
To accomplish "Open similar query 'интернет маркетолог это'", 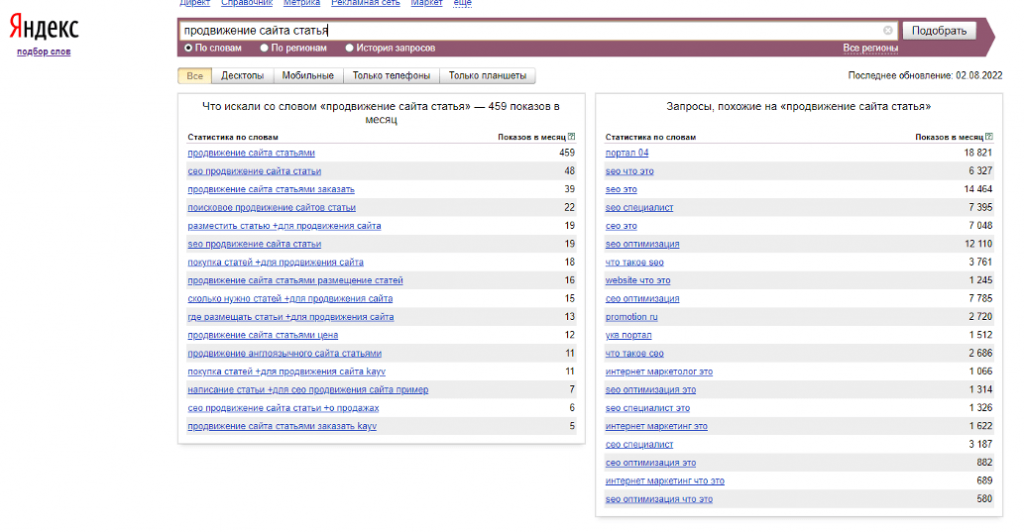I will pos(659,371).
